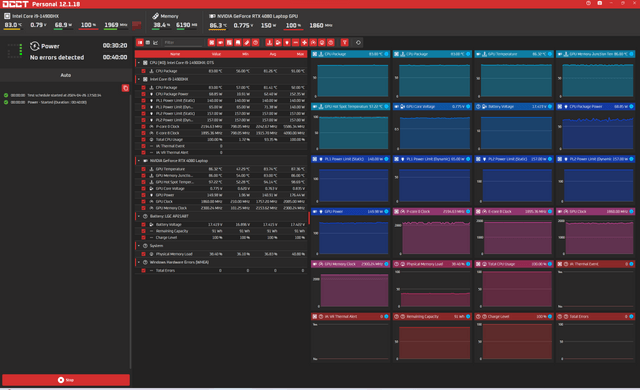This screenshot has width=640, height=390.
Task: Toggle the voltage sensors filter icon
Action: (x=278, y=42)
